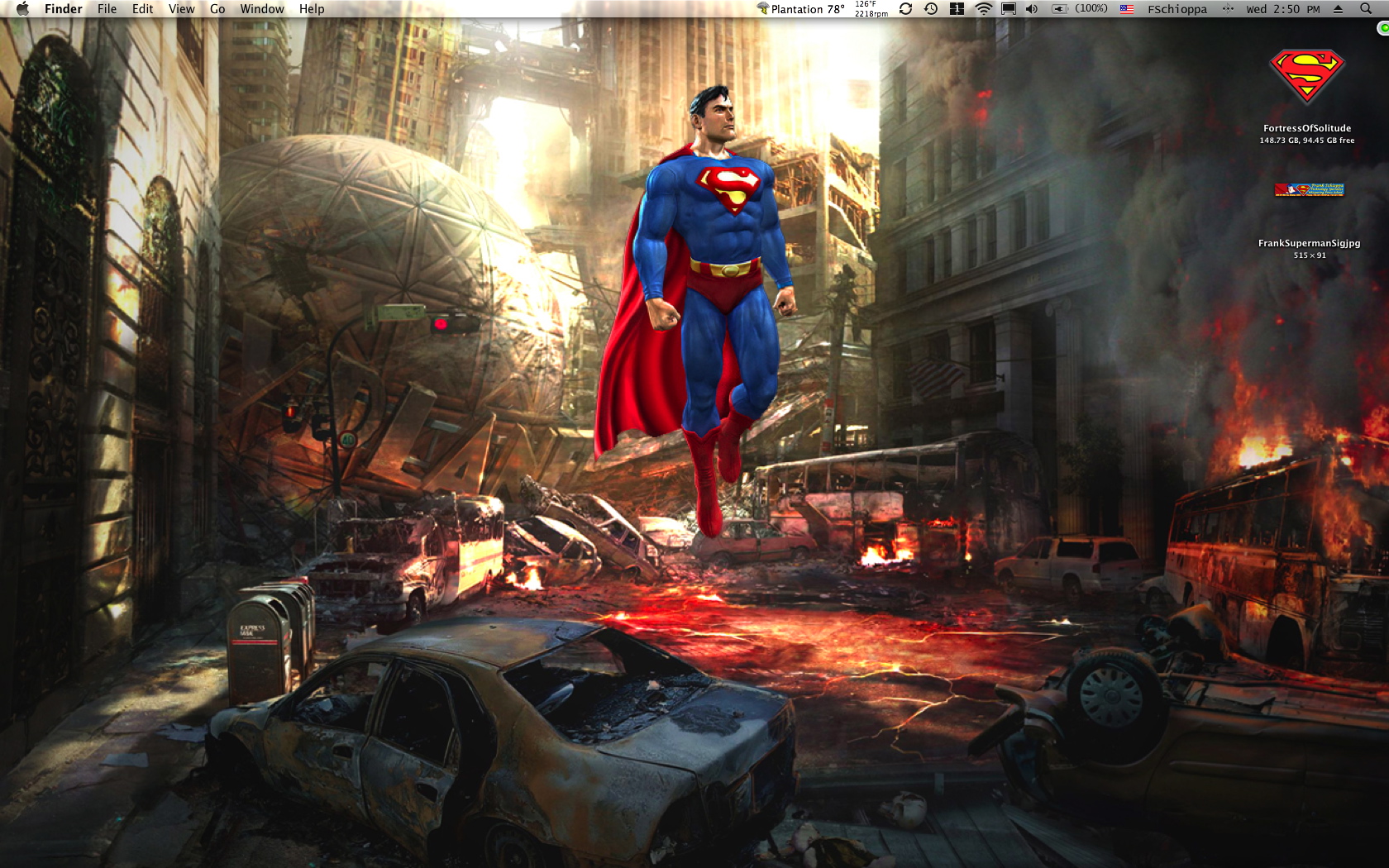Image resolution: width=1389 pixels, height=868 pixels.
Task: Open the Edit menu
Action: pyautogui.click(x=143, y=8)
